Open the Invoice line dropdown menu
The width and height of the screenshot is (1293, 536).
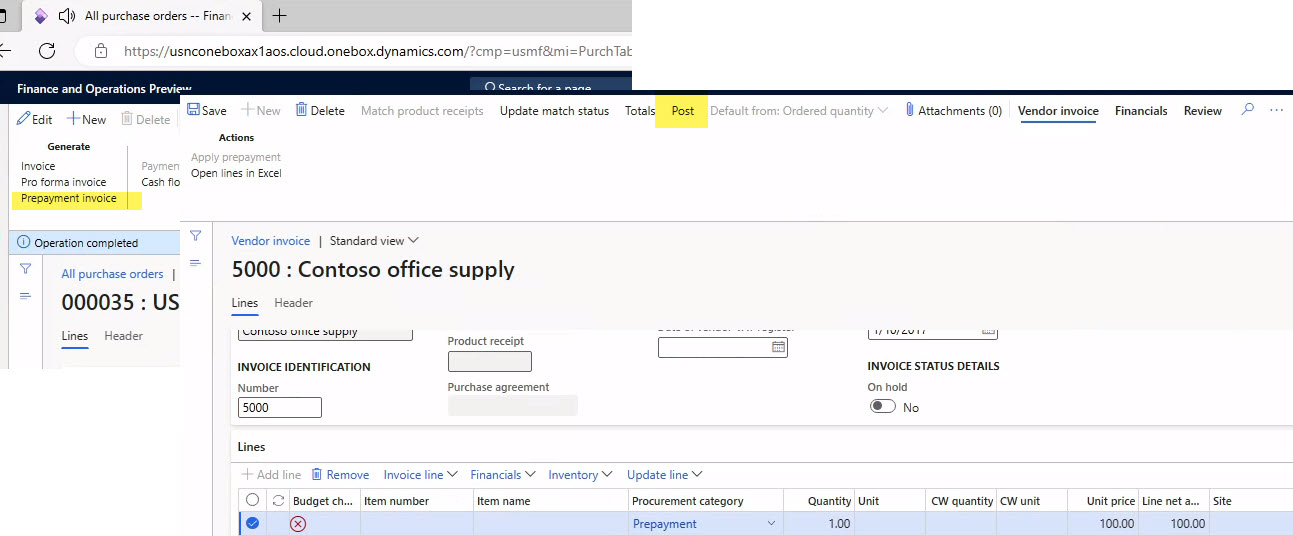pos(420,475)
